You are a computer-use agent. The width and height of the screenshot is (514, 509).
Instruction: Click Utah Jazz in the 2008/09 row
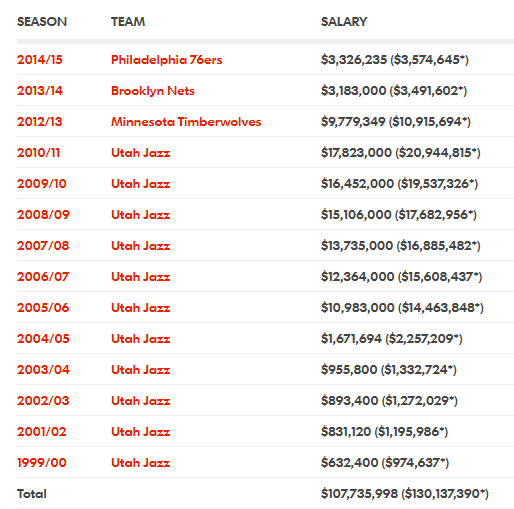140,215
